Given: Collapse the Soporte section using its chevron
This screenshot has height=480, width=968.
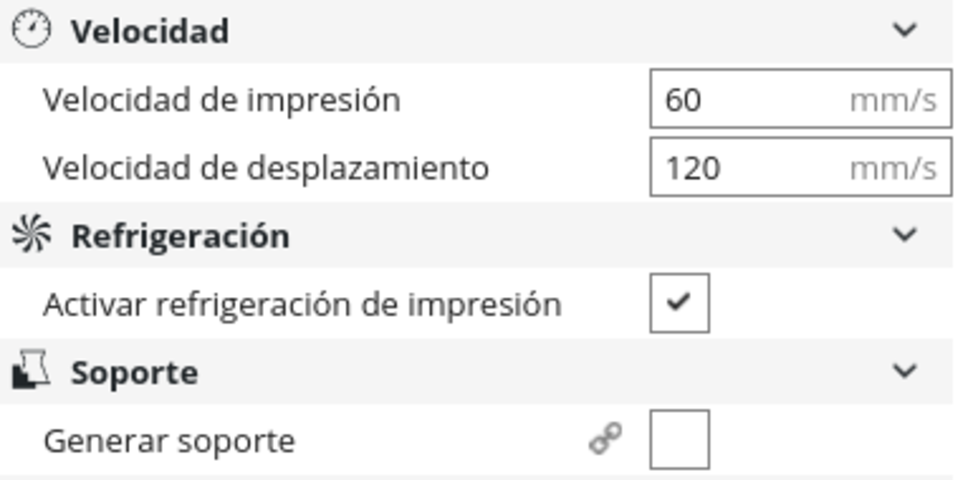Looking at the screenshot, I should (x=904, y=372).
